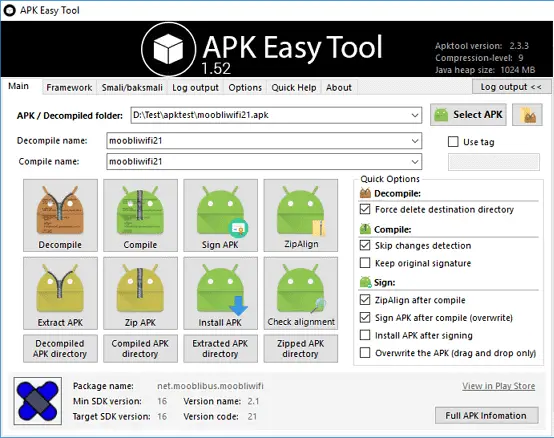Open the Log output tab
This screenshot has height=438, width=554.
pos(195,88)
